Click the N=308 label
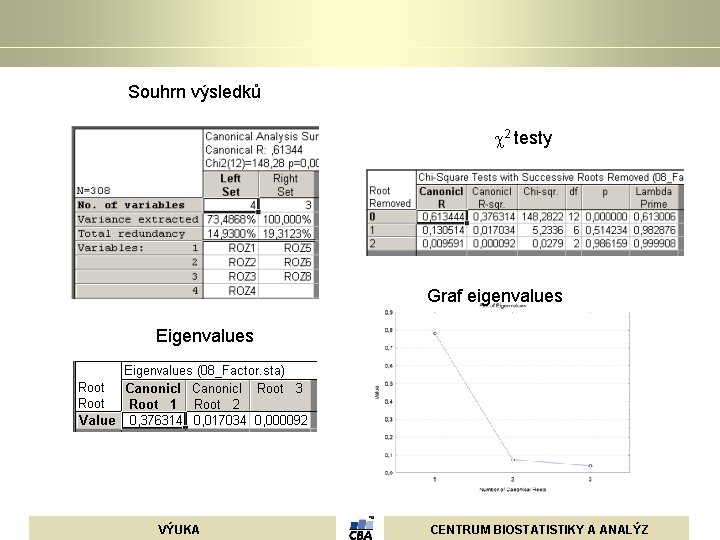Viewport: 720px width, 540px height. pyautogui.click(x=94, y=191)
